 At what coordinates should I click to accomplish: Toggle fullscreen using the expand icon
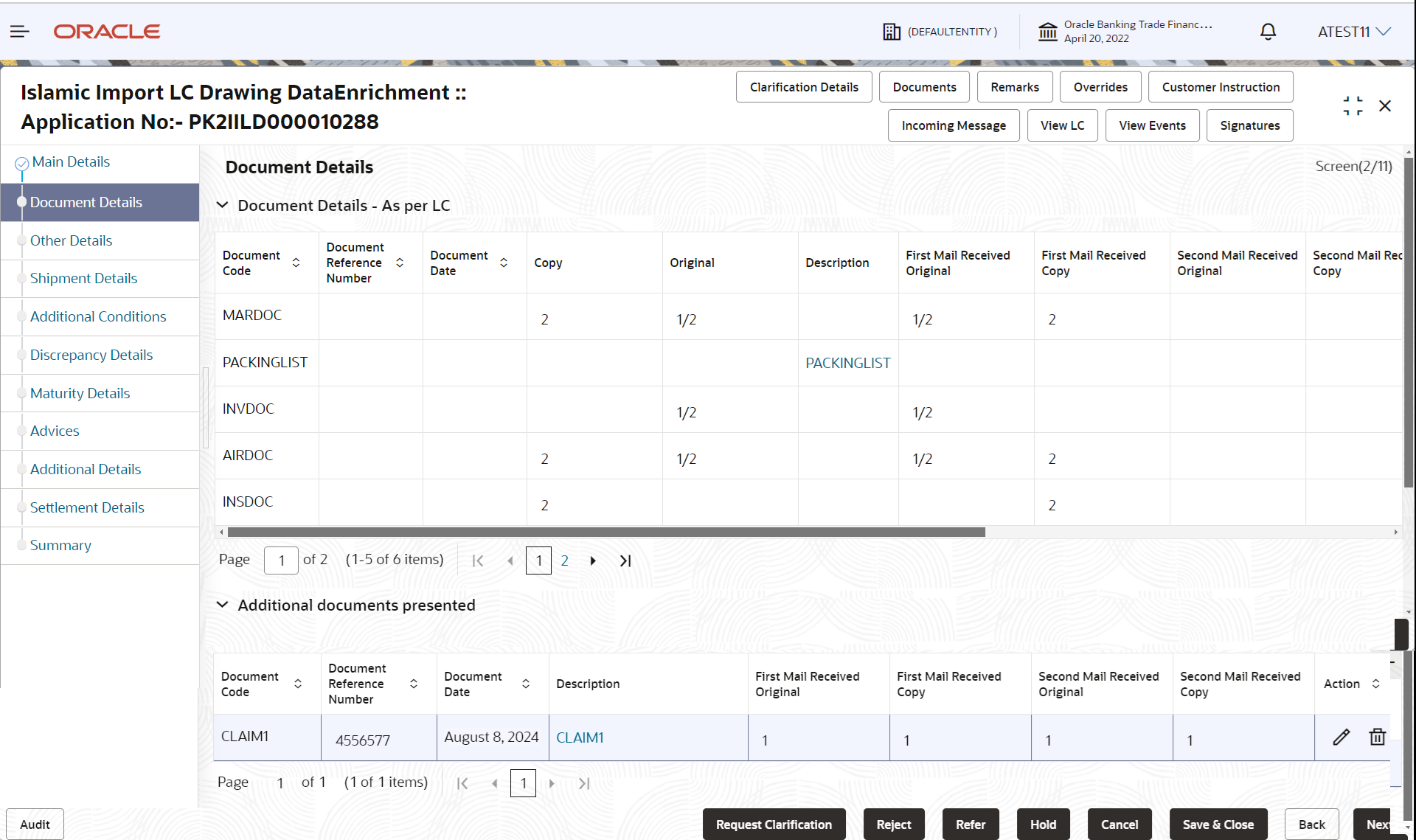click(1353, 105)
